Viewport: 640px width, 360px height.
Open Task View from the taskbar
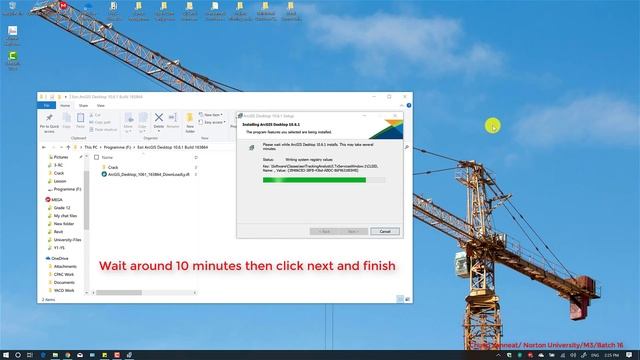point(29,355)
